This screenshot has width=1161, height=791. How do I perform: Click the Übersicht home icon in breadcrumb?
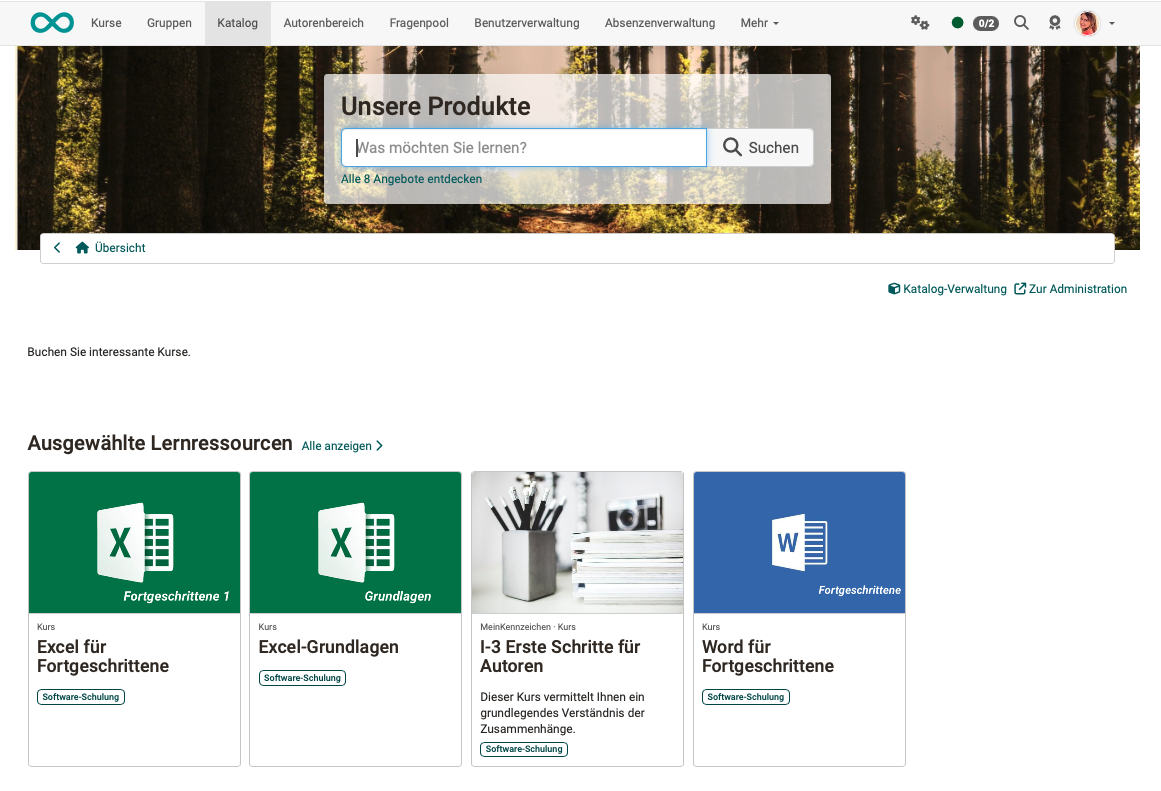click(82, 247)
